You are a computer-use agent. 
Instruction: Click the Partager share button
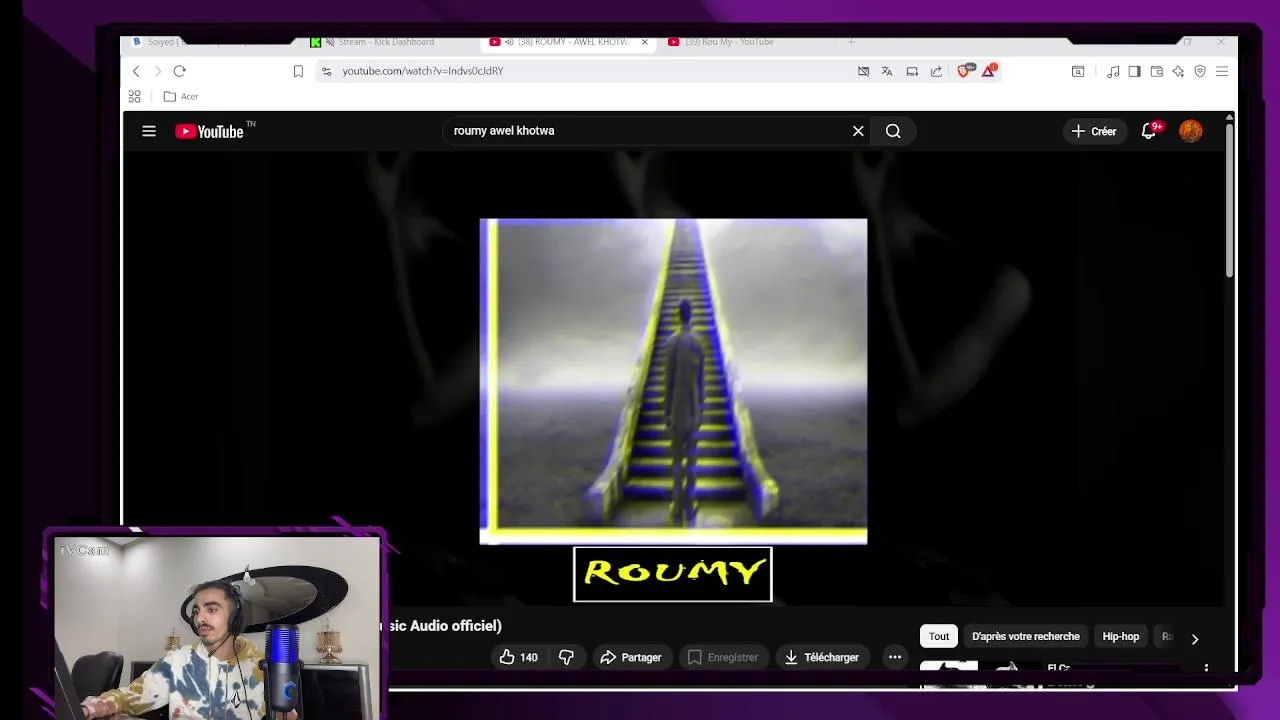631,657
